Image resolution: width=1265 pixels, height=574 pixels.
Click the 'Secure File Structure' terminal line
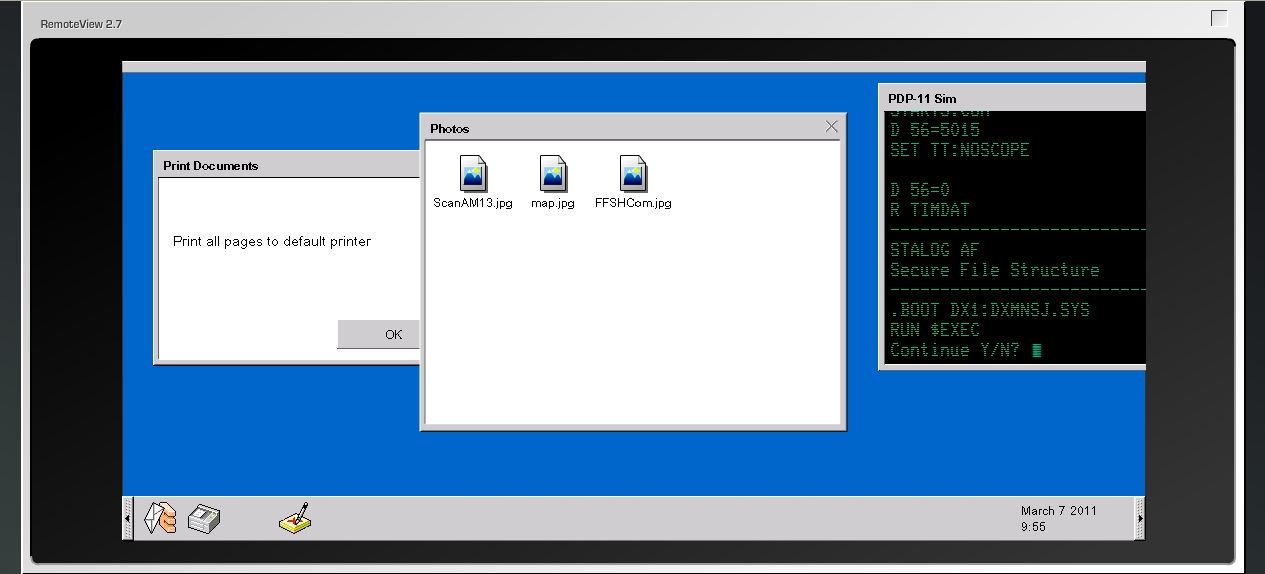(994, 270)
